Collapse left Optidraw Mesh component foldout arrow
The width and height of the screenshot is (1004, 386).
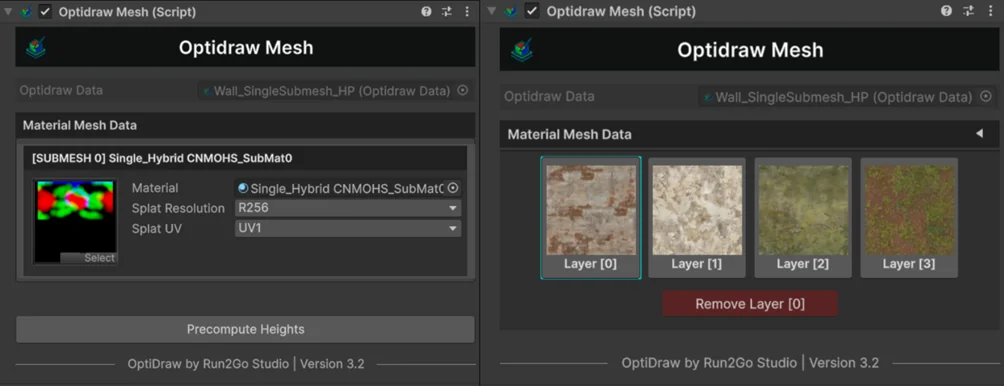[8, 12]
